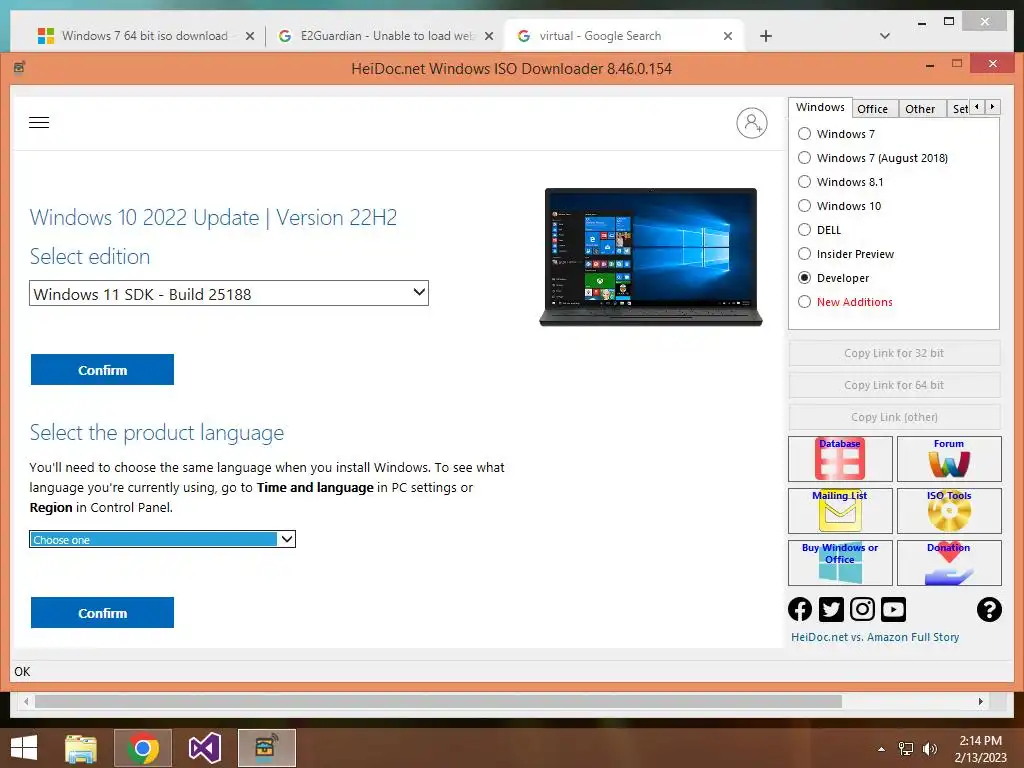This screenshot has width=1024, height=768.
Task: Select the Windows 10 radio option
Action: (x=839, y=206)
